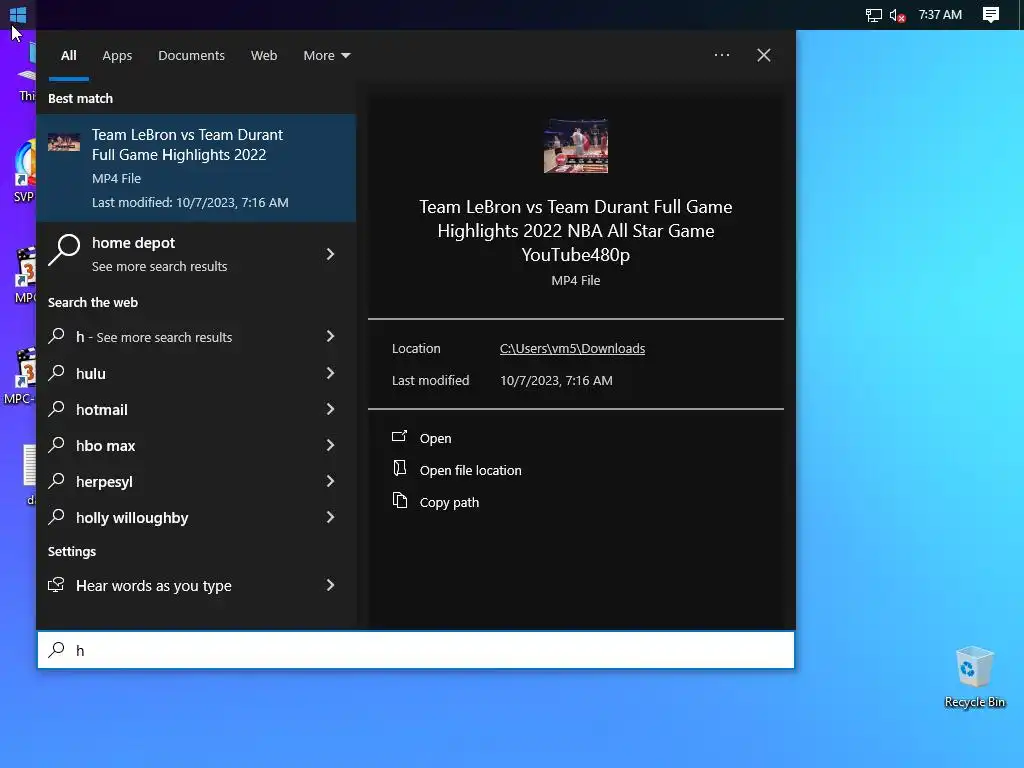Select the hbo max web suggestion
Viewport: 1024px width, 768px height.
pyautogui.click(x=196, y=445)
